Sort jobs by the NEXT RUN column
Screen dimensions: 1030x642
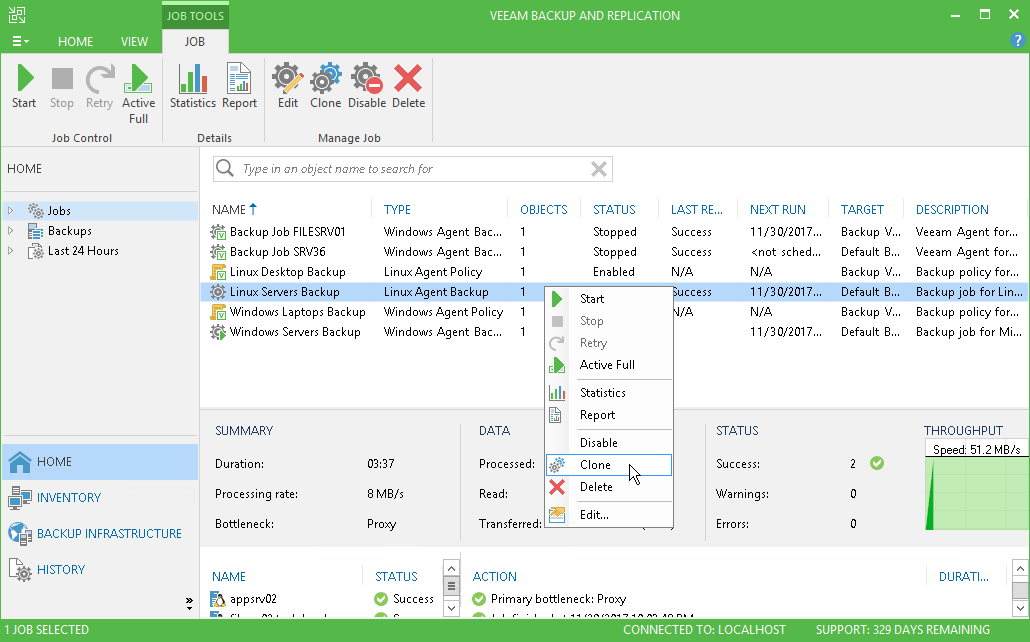[x=778, y=210]
